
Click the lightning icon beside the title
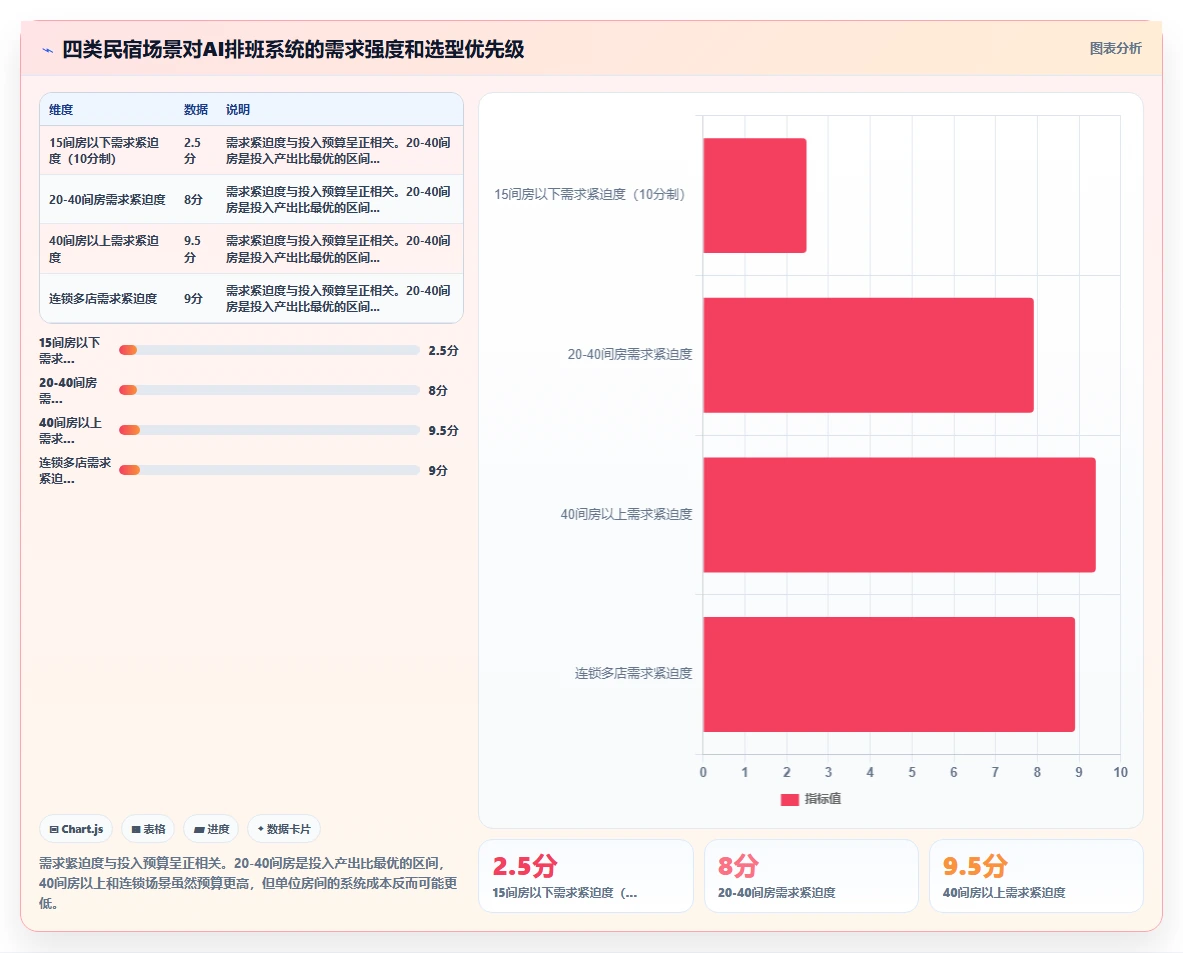pyautogui.click(x=48, y=50)
